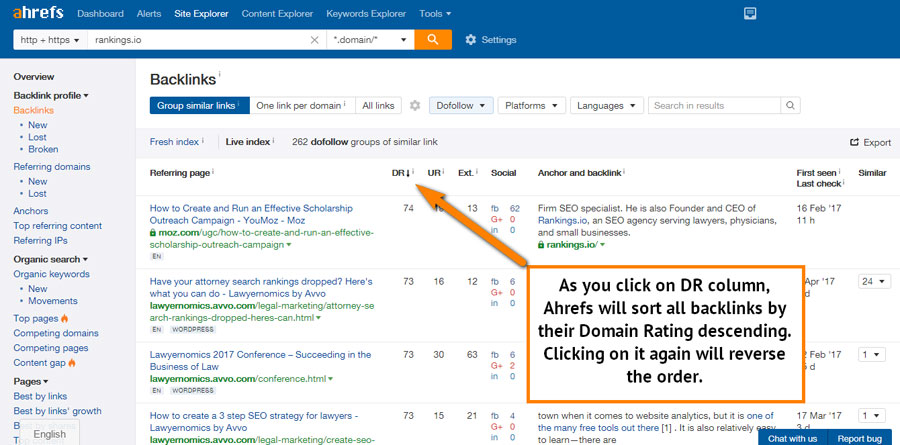This screenshot has height=445, width=900.
Task: Select Group similar links mode
Action: [x=196, y=106]
